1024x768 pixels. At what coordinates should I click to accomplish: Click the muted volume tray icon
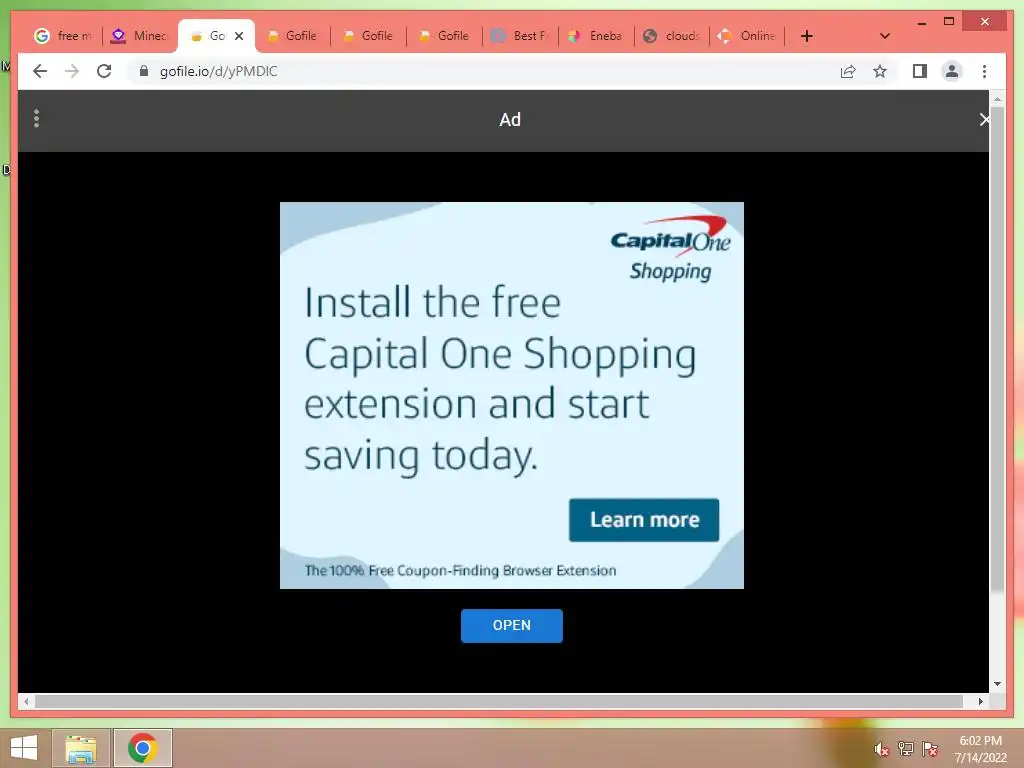881,749
